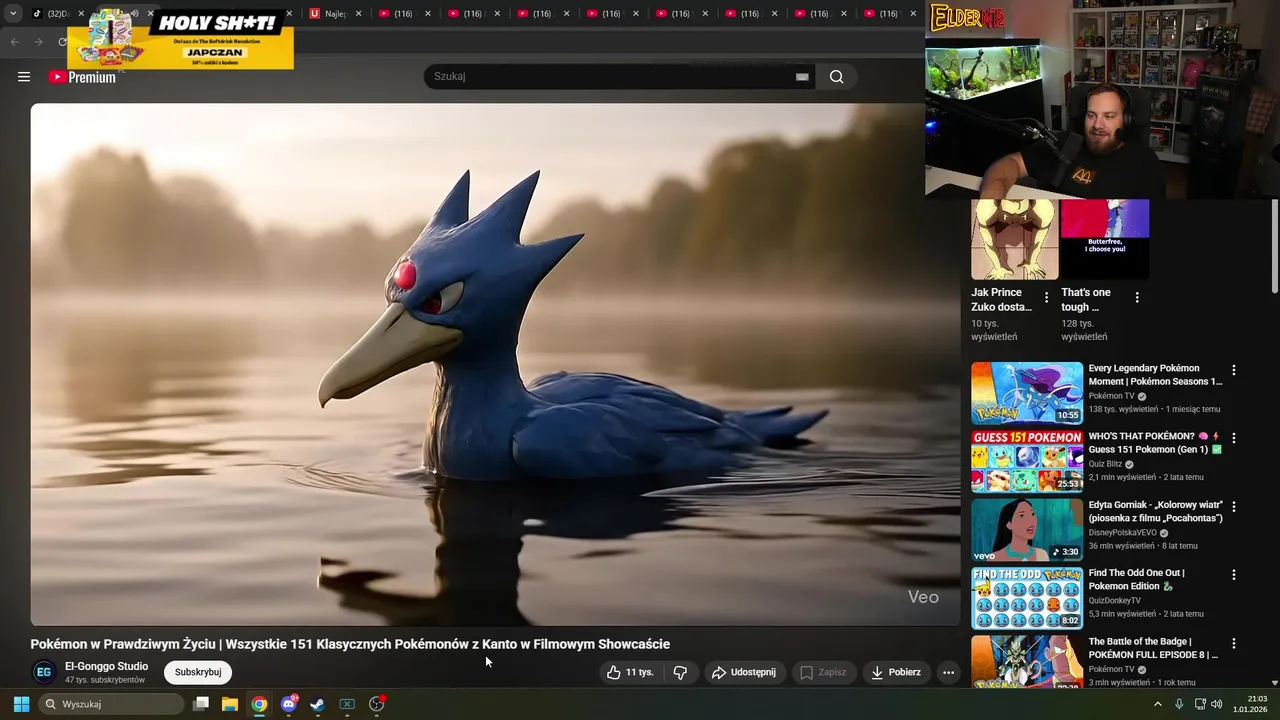
Task: Click the playing Pokémon bird video
Action: (x=495, y=364)
